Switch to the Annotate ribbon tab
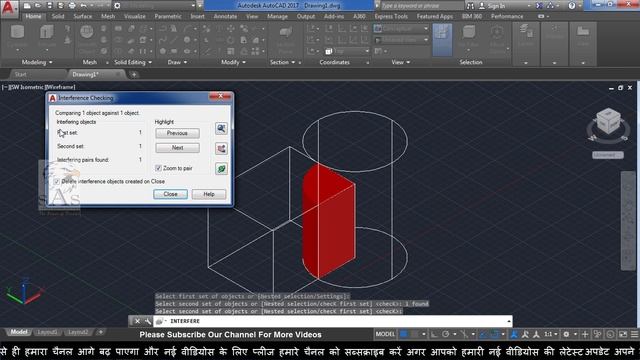This screenshot has height=360, width=640. [225, 16]
